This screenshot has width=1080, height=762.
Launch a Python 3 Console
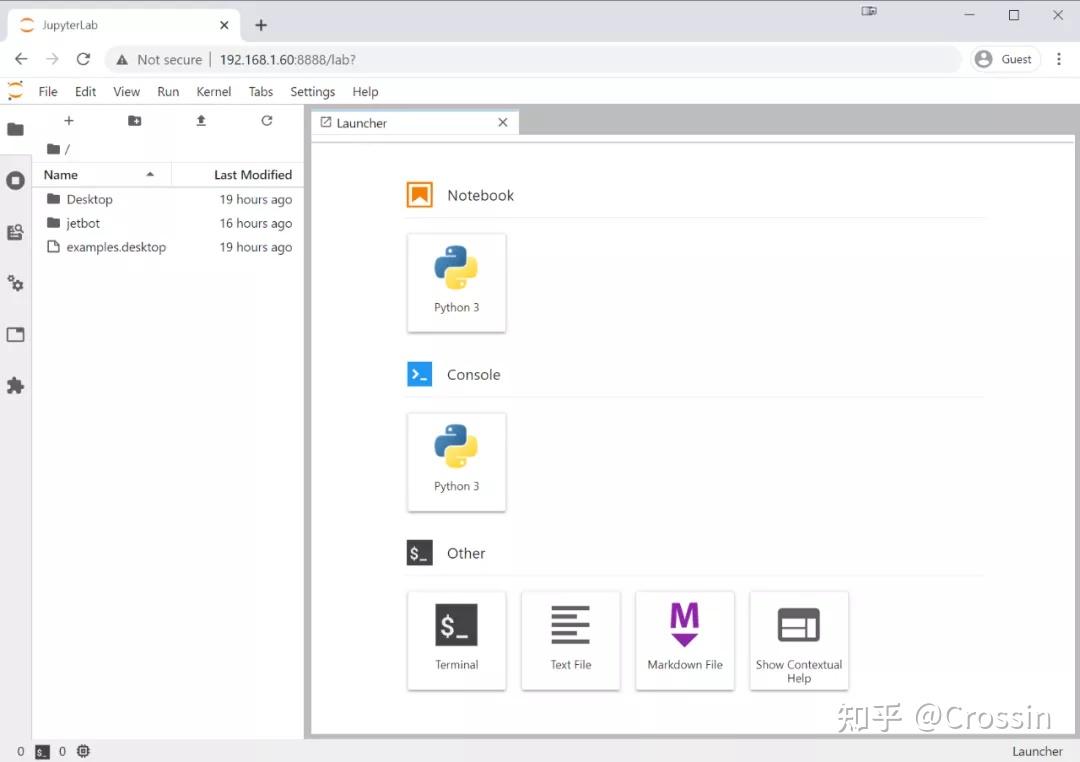pos(457,462)
